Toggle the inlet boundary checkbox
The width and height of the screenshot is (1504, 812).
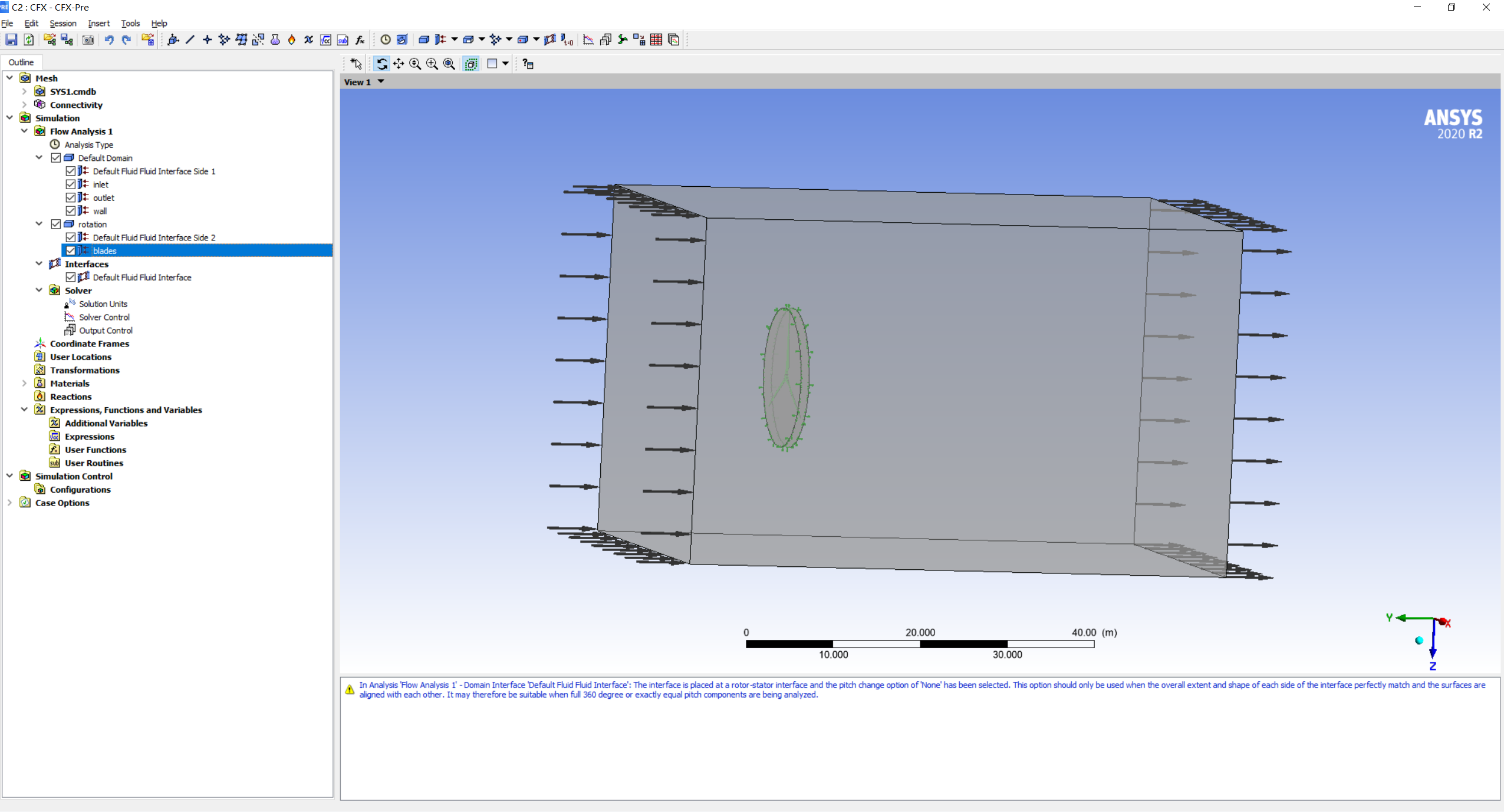click(x=71, y=184)
